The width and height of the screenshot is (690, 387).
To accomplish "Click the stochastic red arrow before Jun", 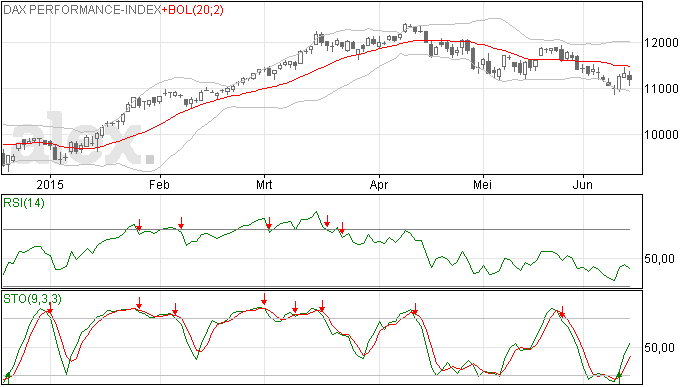I will 562,312.
